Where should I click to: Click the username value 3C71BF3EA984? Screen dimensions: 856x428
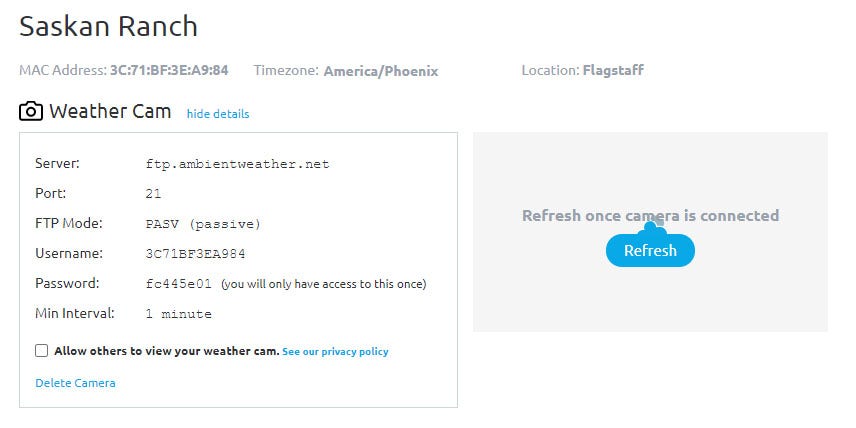[x=195, y=254]
